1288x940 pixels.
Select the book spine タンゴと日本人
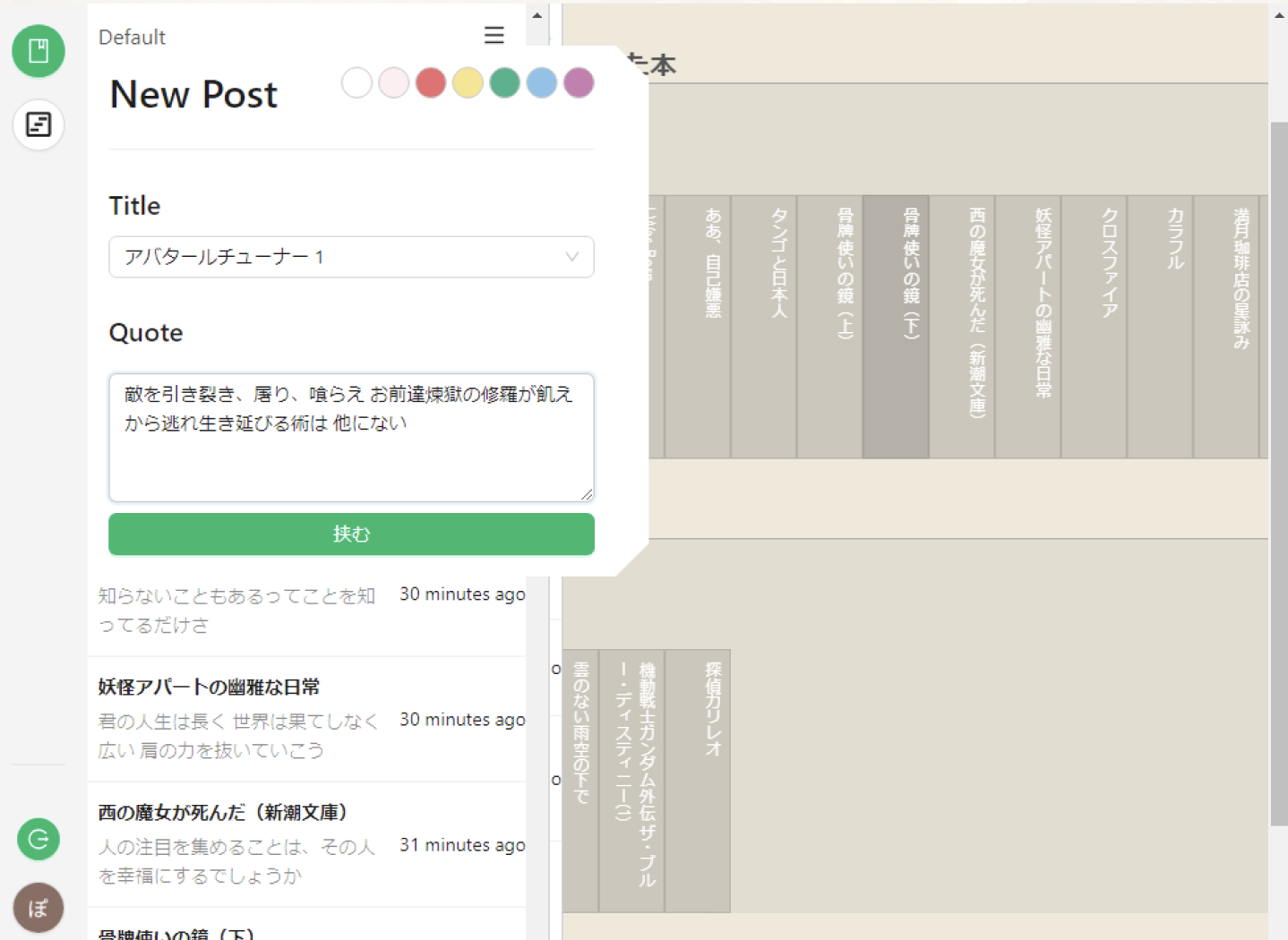[x=764, y=327]
